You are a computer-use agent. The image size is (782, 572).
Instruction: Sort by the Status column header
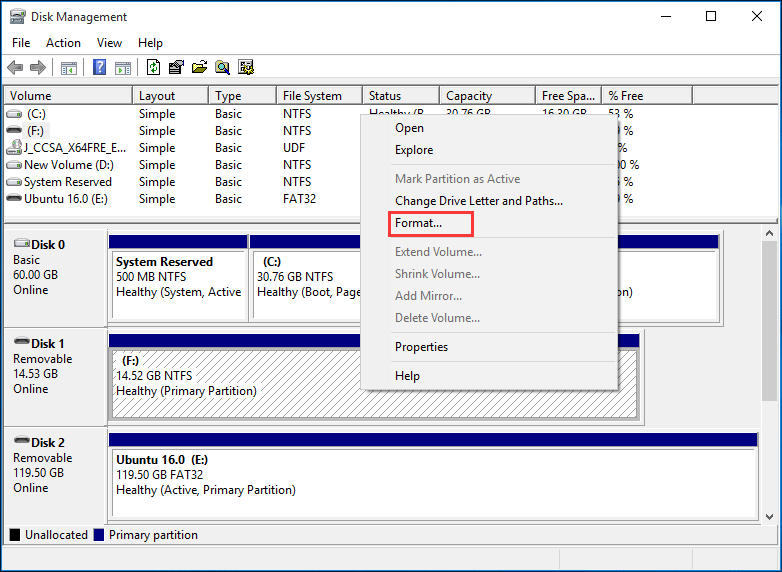(401, 96)
